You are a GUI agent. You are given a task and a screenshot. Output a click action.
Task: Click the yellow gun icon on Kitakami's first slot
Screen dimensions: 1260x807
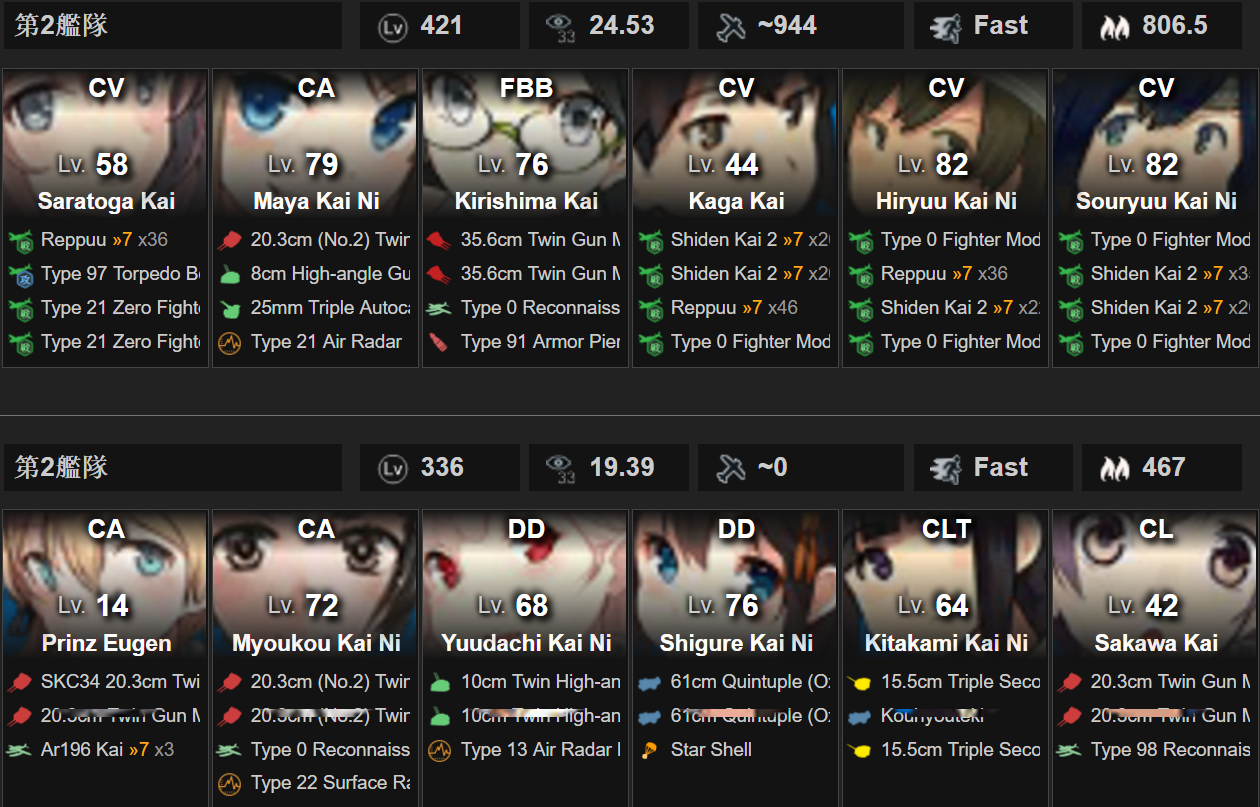coord(860,682)
